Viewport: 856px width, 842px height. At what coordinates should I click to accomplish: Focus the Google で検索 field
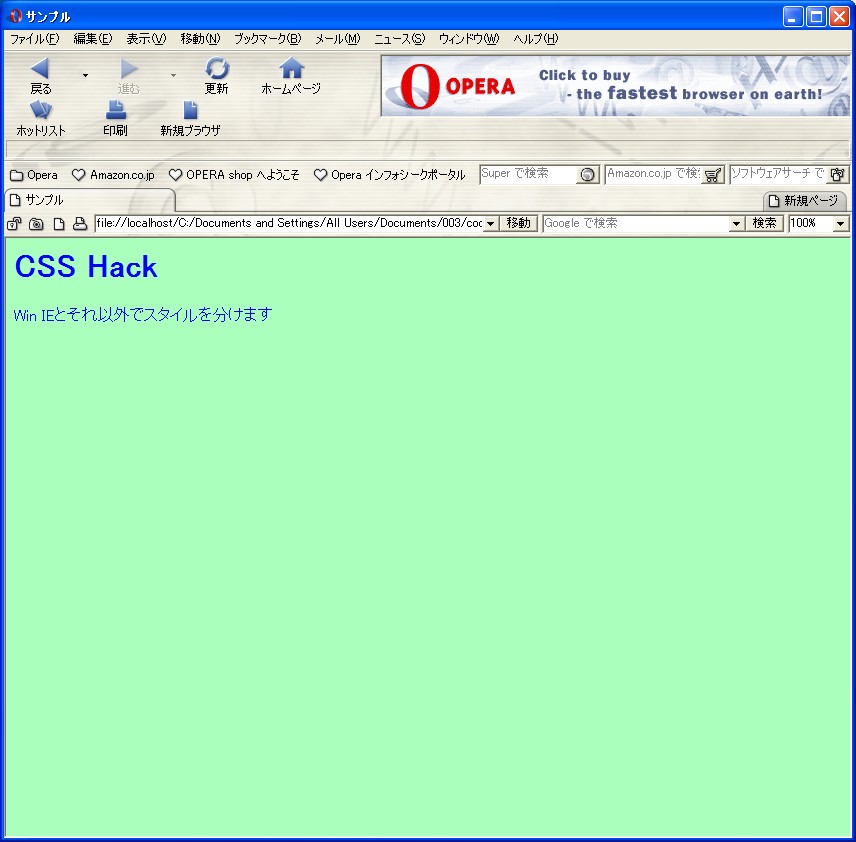(636, 223)
